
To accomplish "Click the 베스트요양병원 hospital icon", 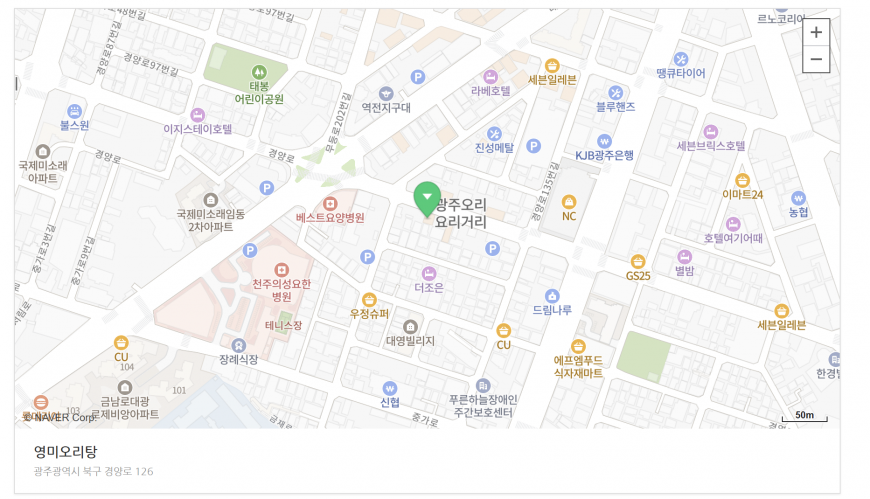I will [330, 204].
